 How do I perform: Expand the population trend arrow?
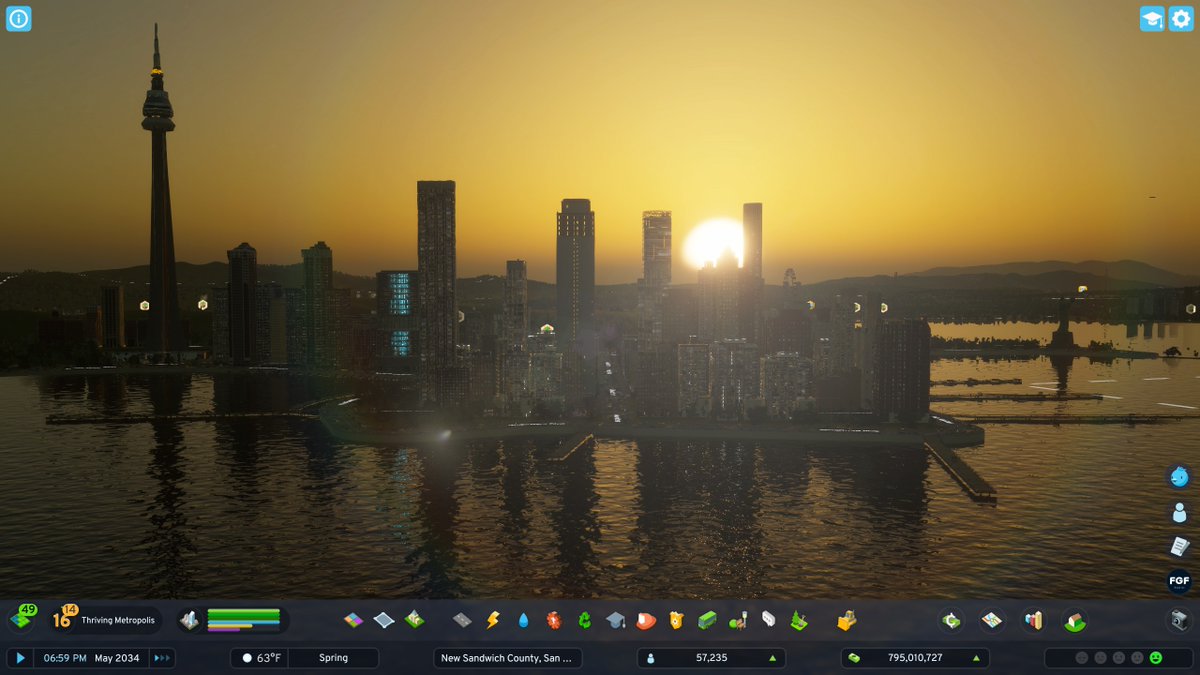[772, 658]
